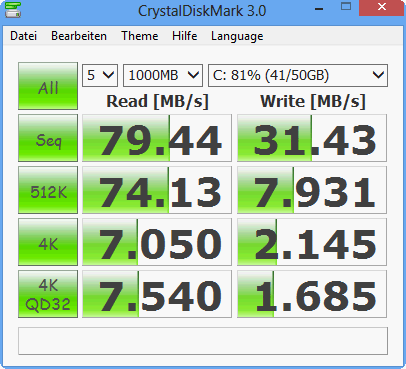
Task: Expand the drive selector C: 81% dropdown
Action: click(298, 75)
